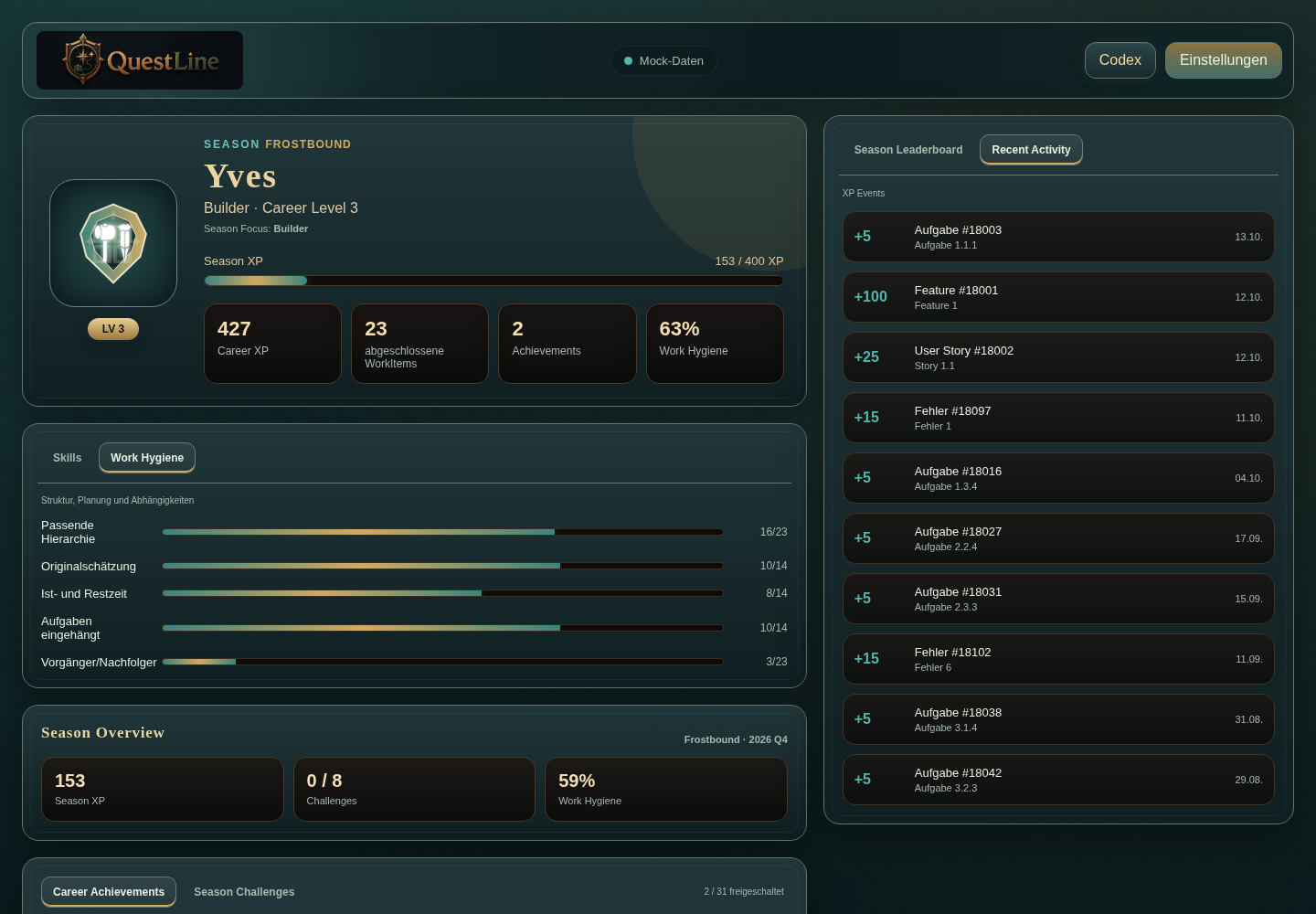Click the Passende Hierarchie progress bar
Screen dimensions: 1316x914
tap(443, 532)
